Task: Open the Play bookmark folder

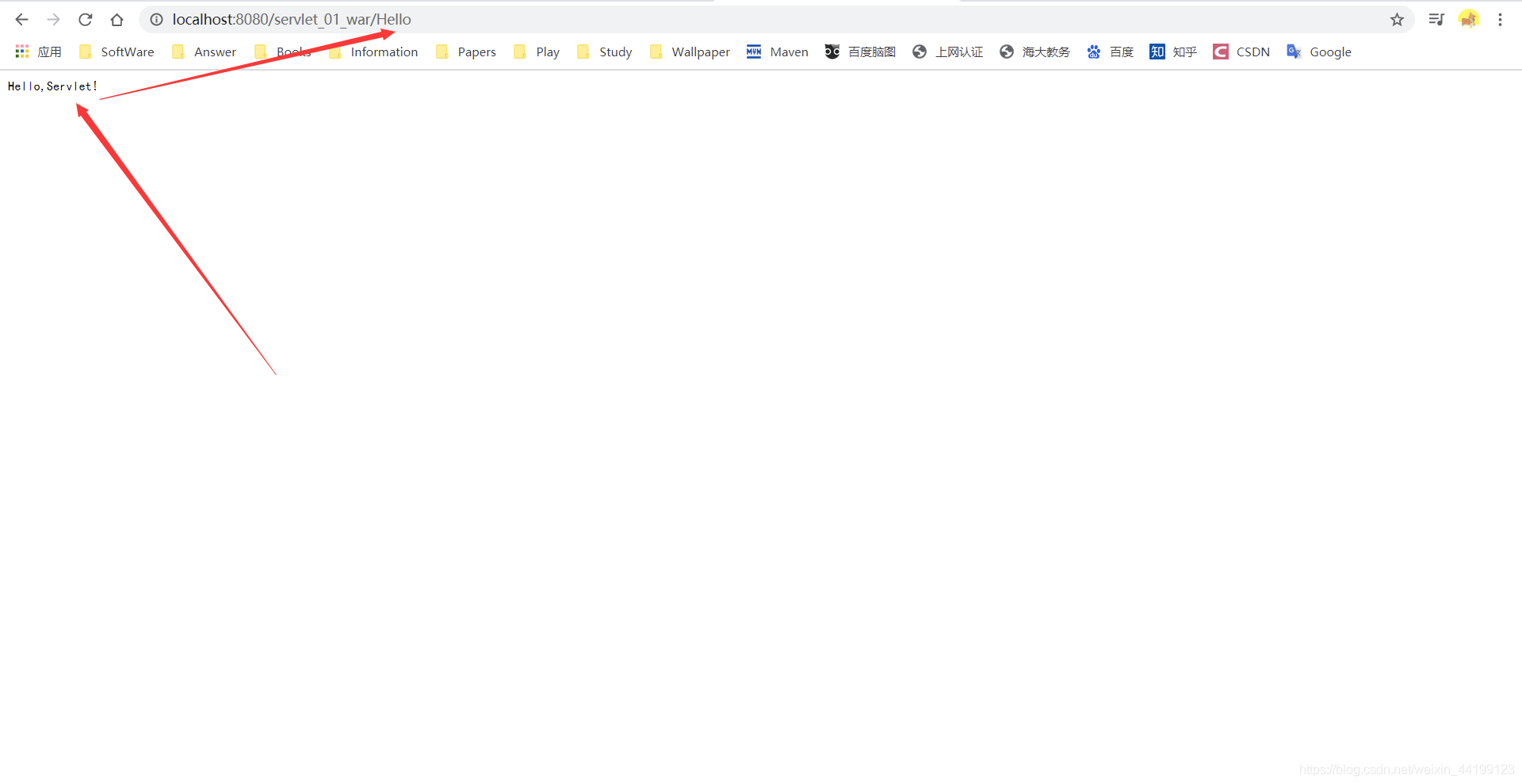Action: 537,52
